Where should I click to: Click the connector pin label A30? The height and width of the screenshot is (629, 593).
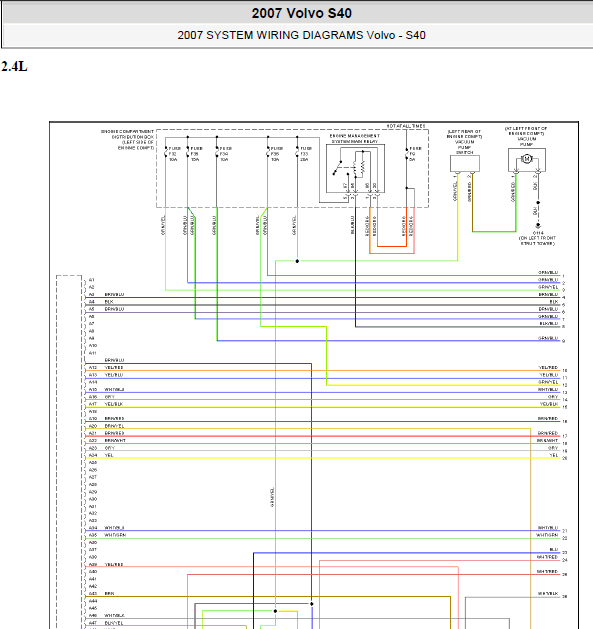tap(93, 499)
